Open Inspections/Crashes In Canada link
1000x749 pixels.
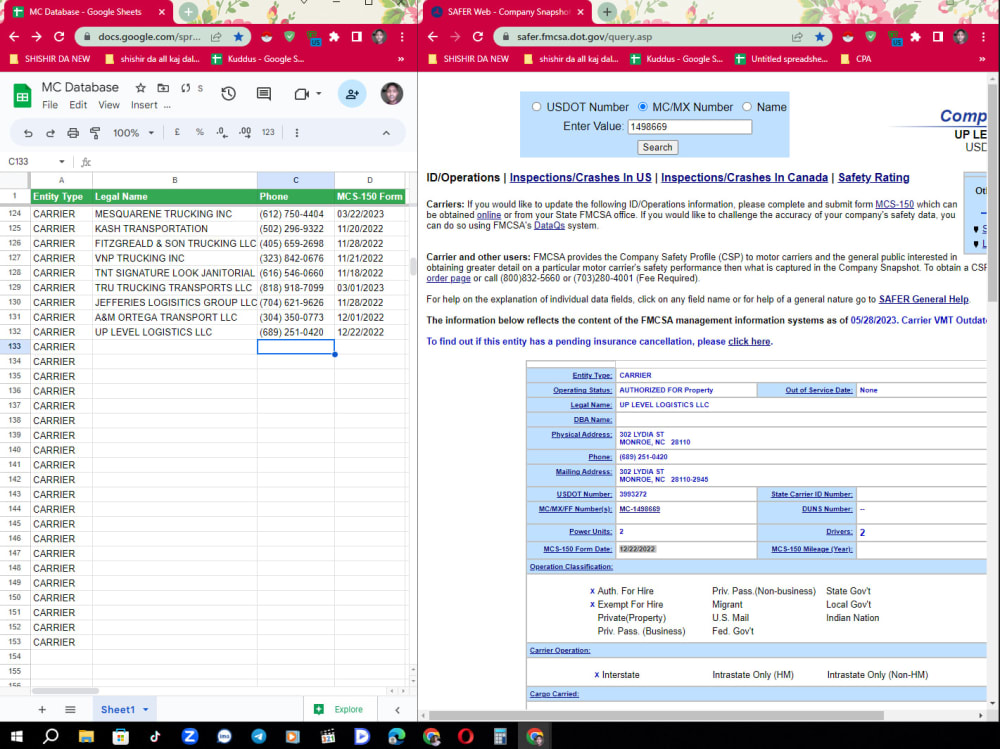744,177
